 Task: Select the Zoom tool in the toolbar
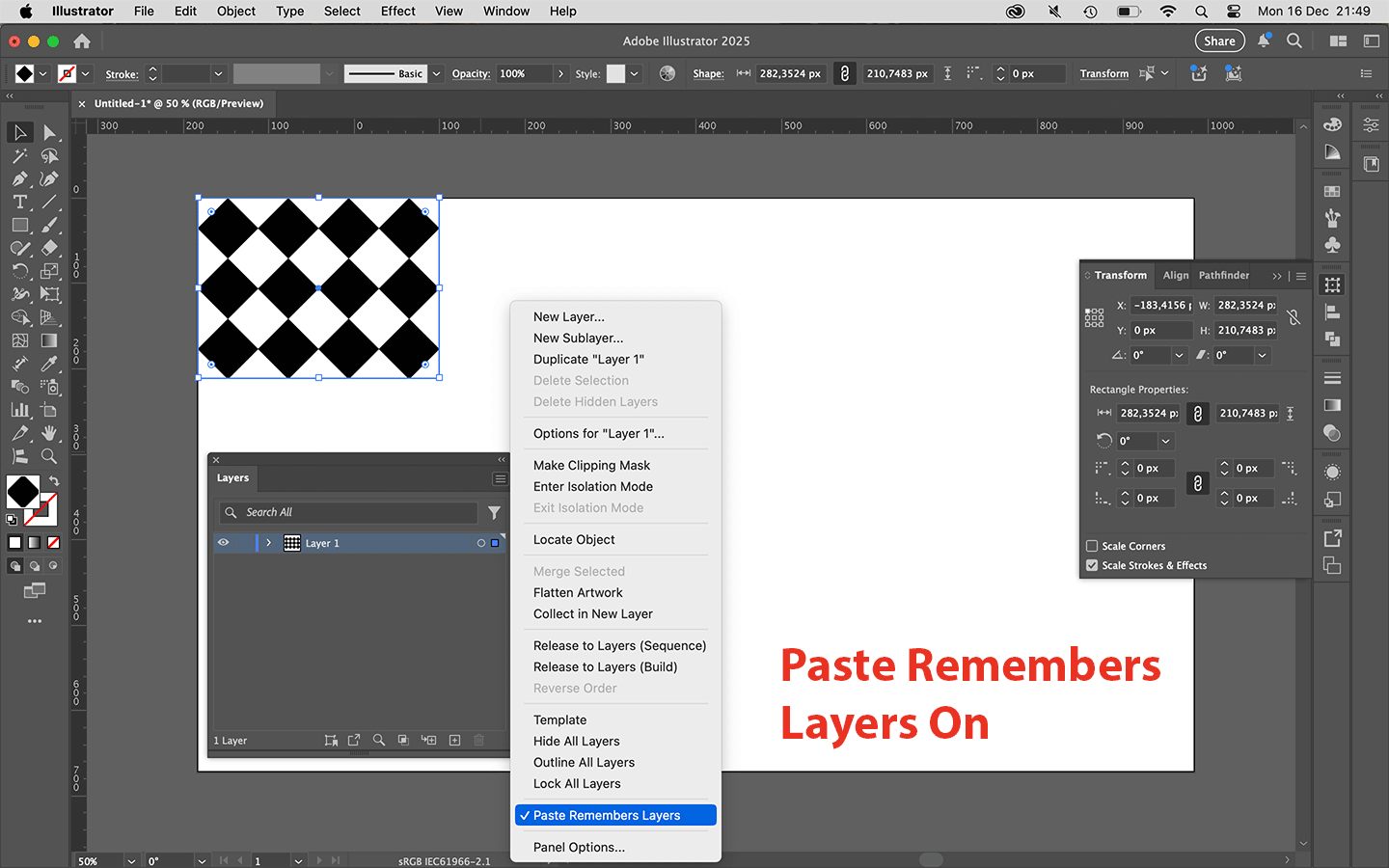click(49, 456)
